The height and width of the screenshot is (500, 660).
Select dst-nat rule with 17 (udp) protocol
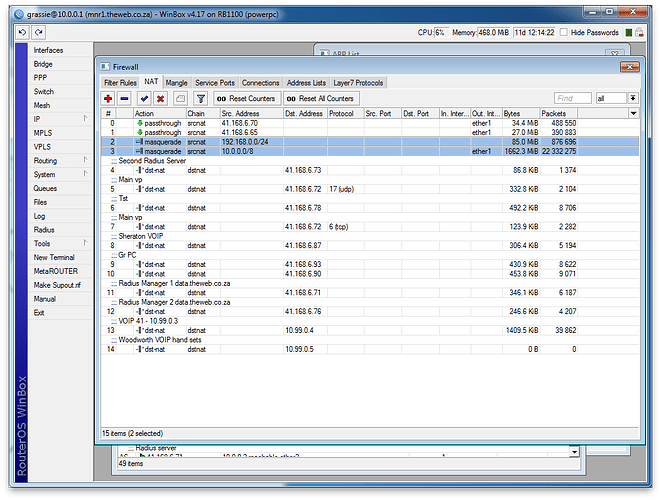tap(370, 189)
